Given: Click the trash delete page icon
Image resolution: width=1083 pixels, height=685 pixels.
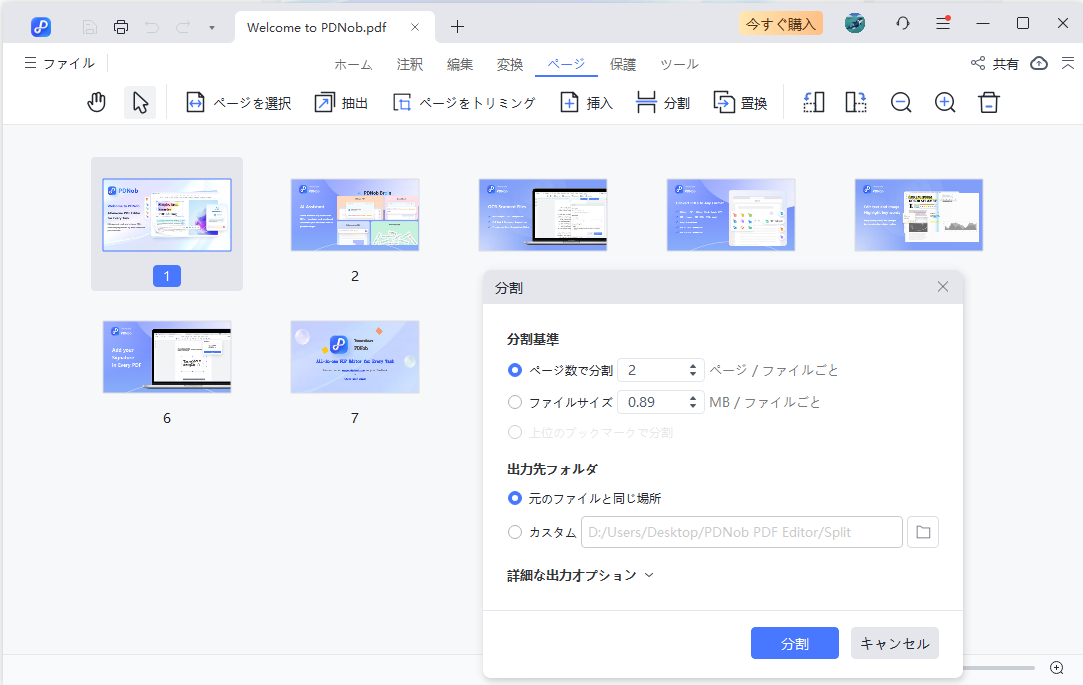Looking at the screenshot, I should click(x=989, y=103).
